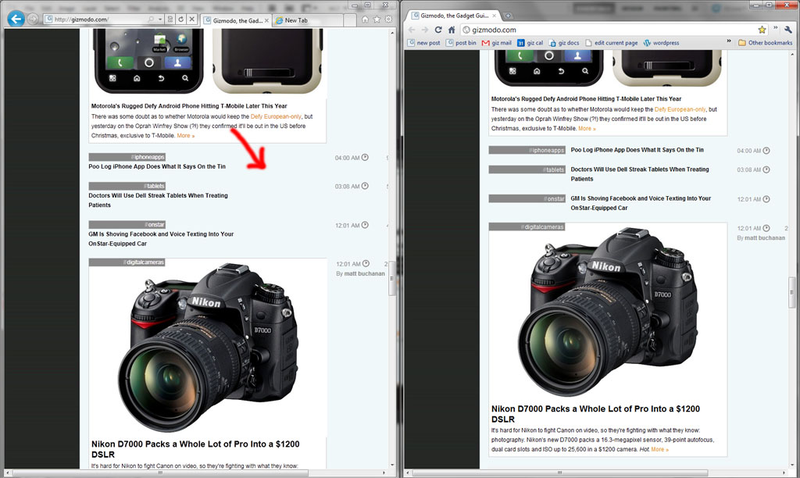Screen dimensions: 800x478
Task: Open the IE address bar dropdown arrow
Action: coord(160,19)
